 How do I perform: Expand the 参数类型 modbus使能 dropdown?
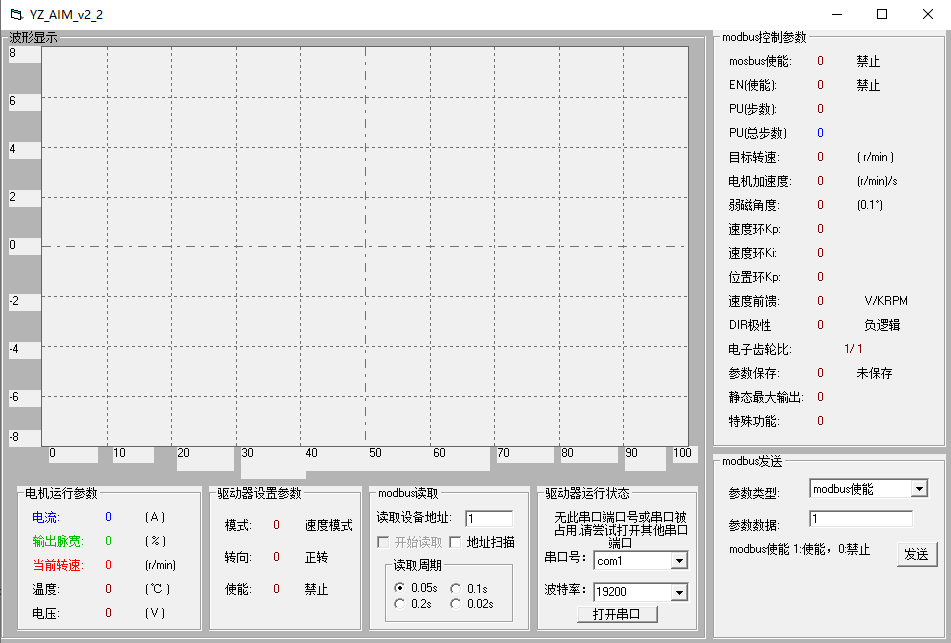[x=919, y=489]
